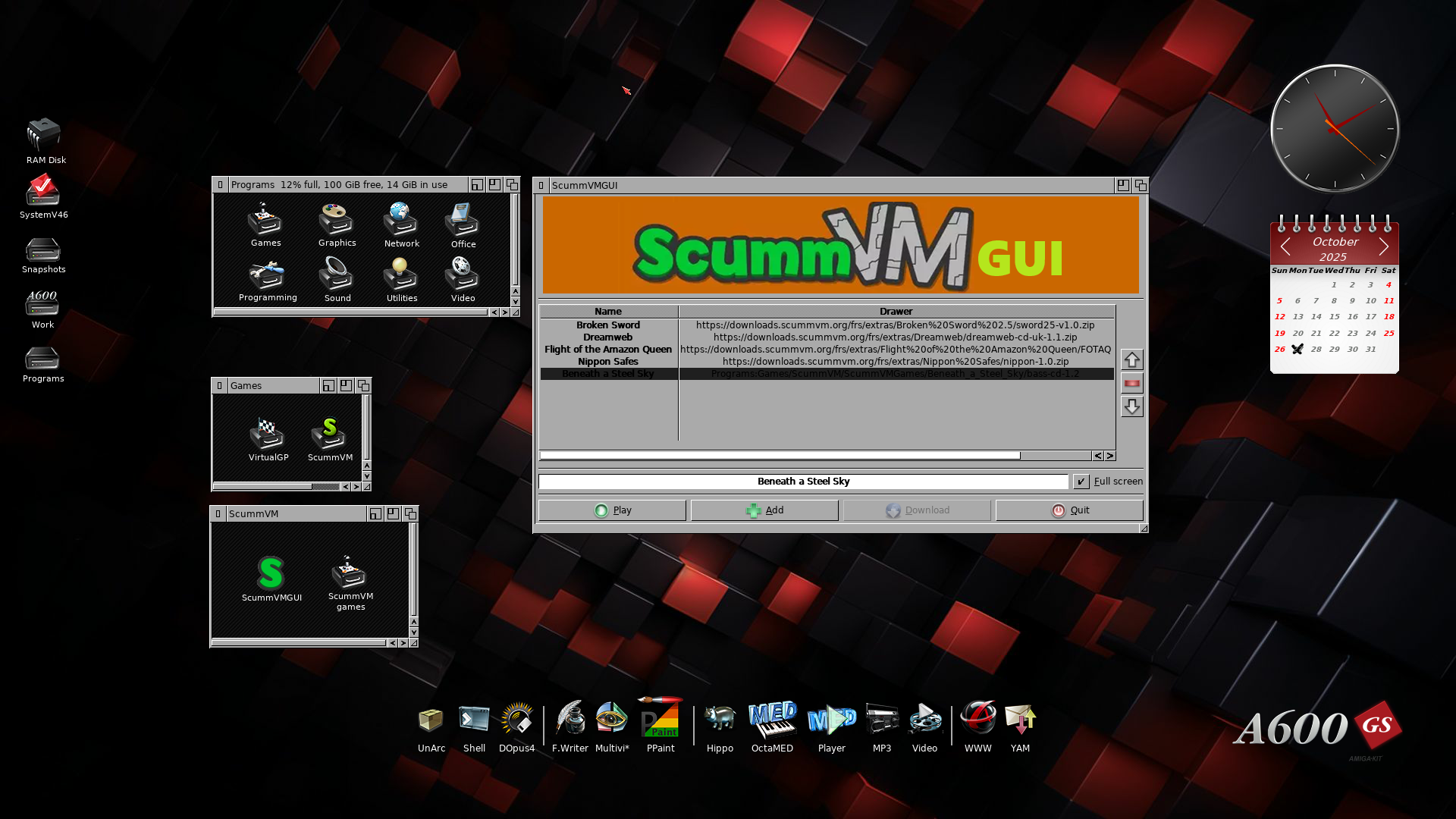Open the ScummVM games drawer icon

coord(350,574)
